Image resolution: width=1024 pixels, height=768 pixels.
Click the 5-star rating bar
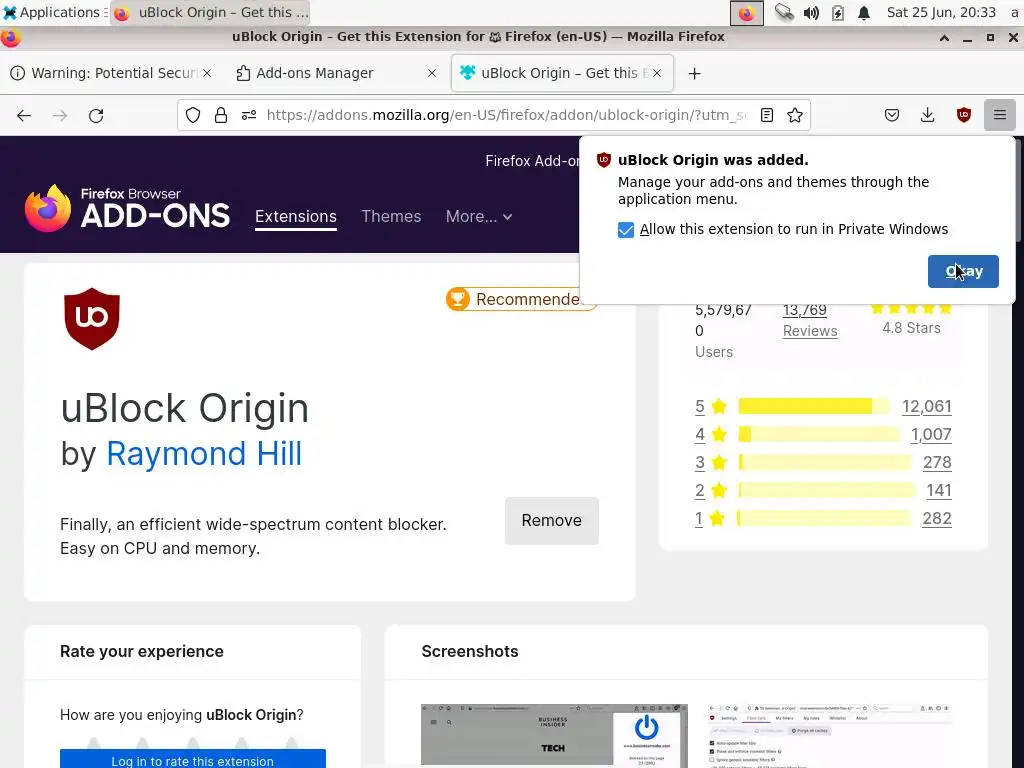click(x=814, y=406)
